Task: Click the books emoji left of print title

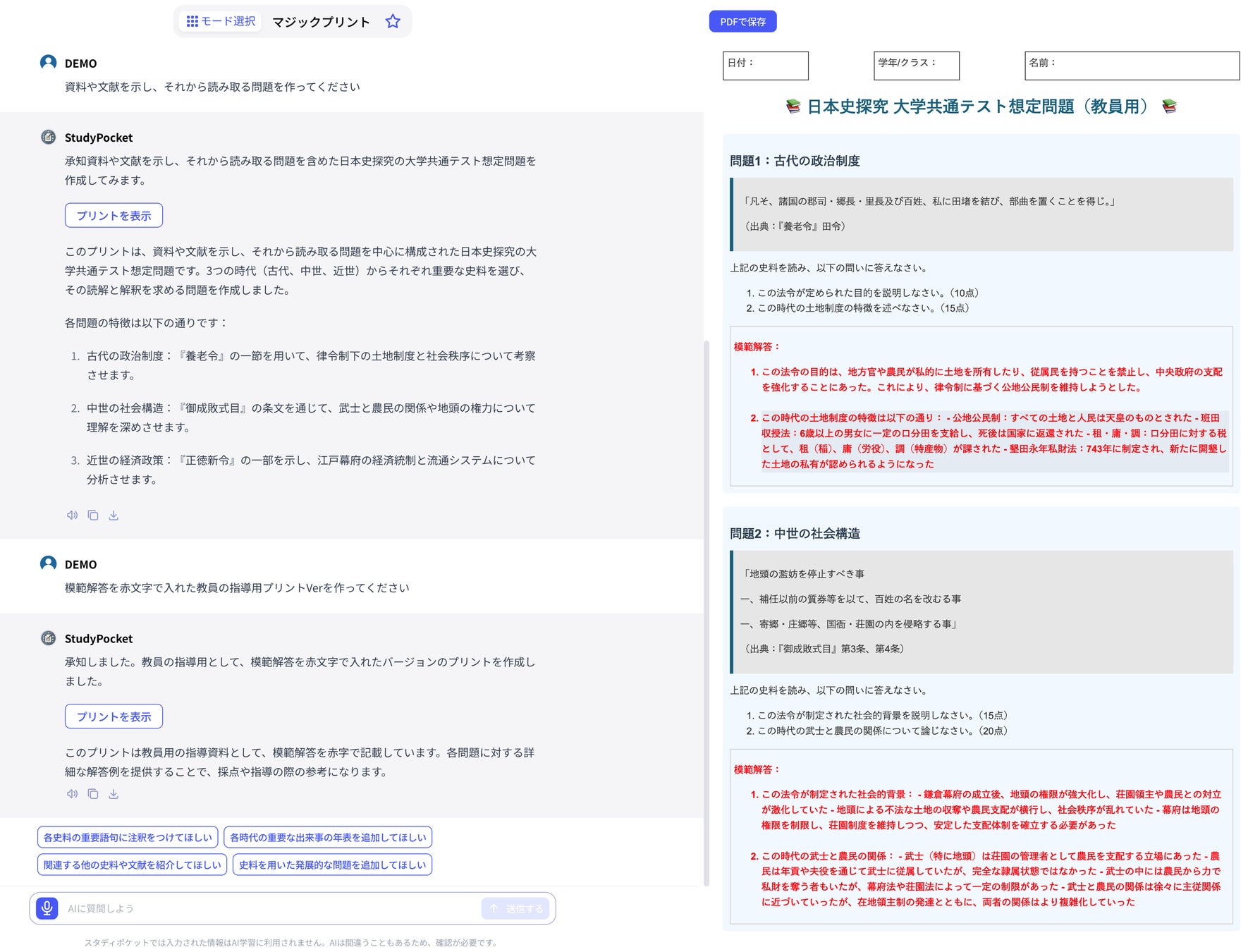Action: click(793, 106)
